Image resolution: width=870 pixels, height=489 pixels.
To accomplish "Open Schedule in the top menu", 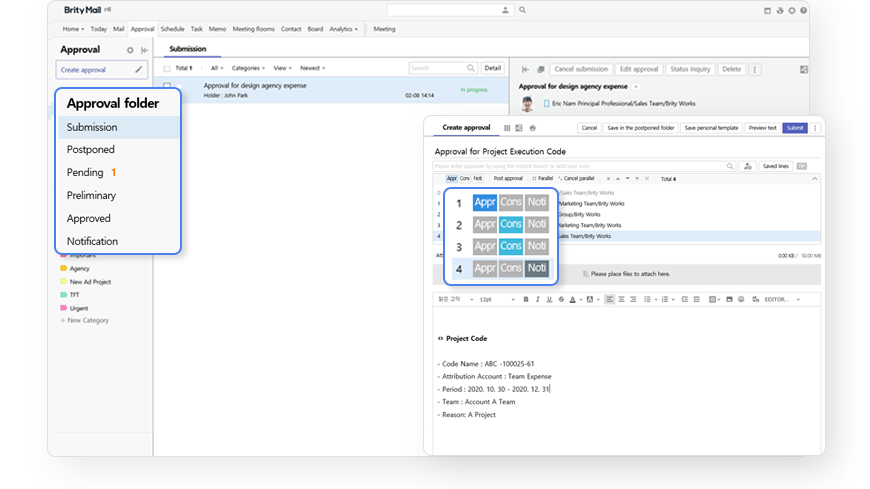I will coord(172,29).
